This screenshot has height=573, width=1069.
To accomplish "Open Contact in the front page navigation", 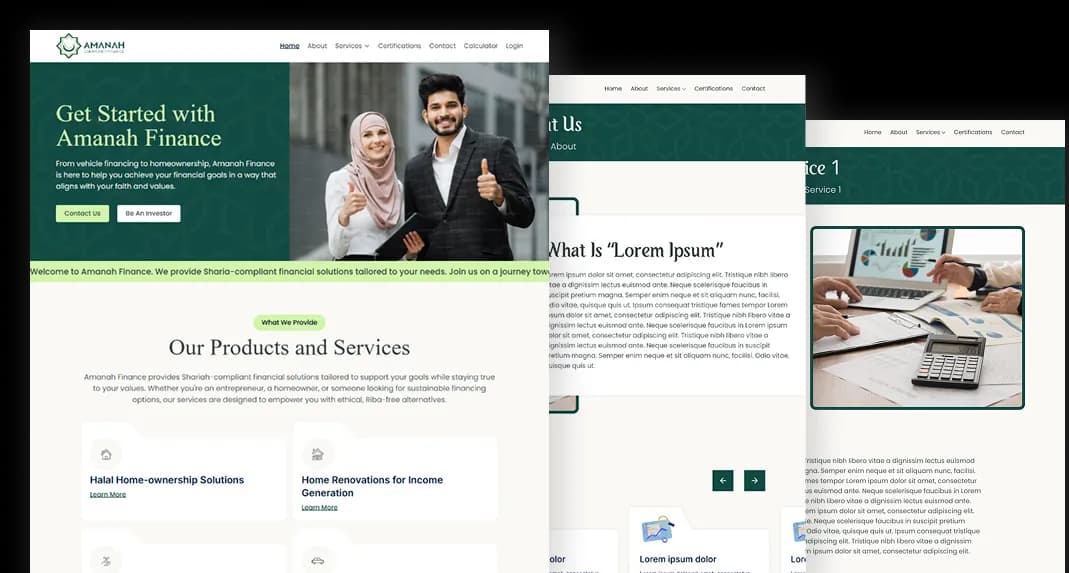I will tap(442, 46).
